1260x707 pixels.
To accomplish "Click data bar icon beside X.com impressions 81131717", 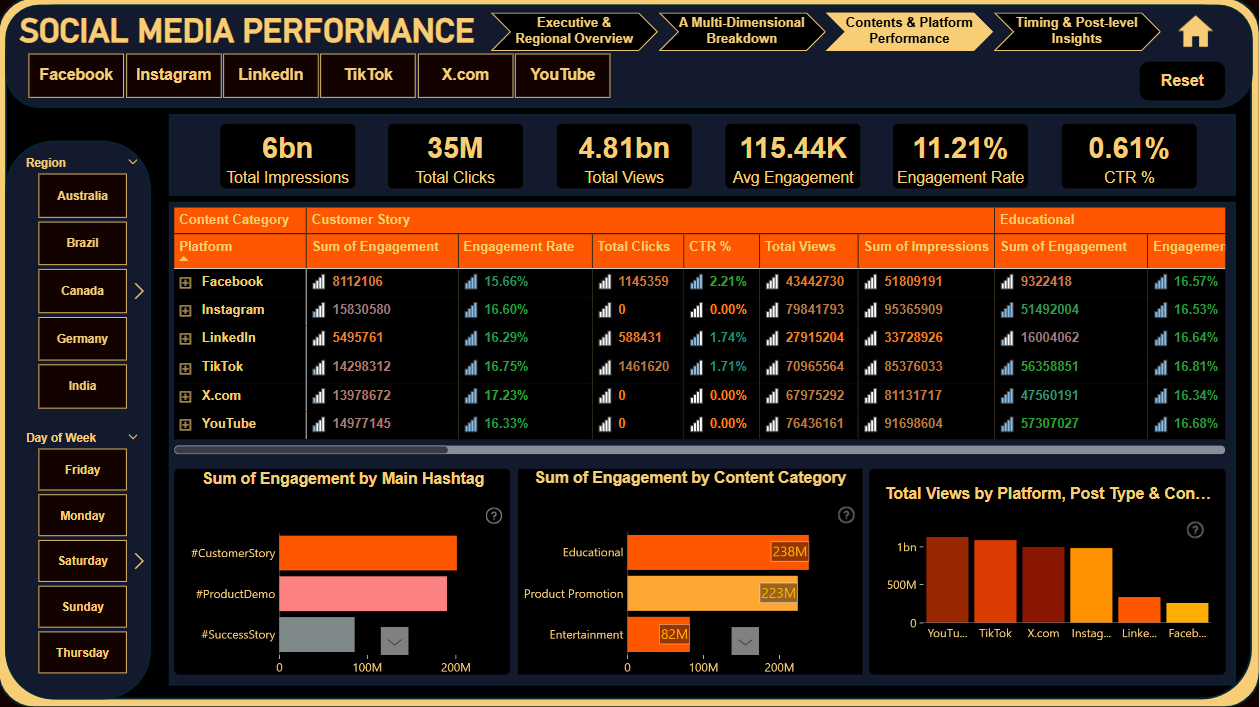I will tap(871, 396).
